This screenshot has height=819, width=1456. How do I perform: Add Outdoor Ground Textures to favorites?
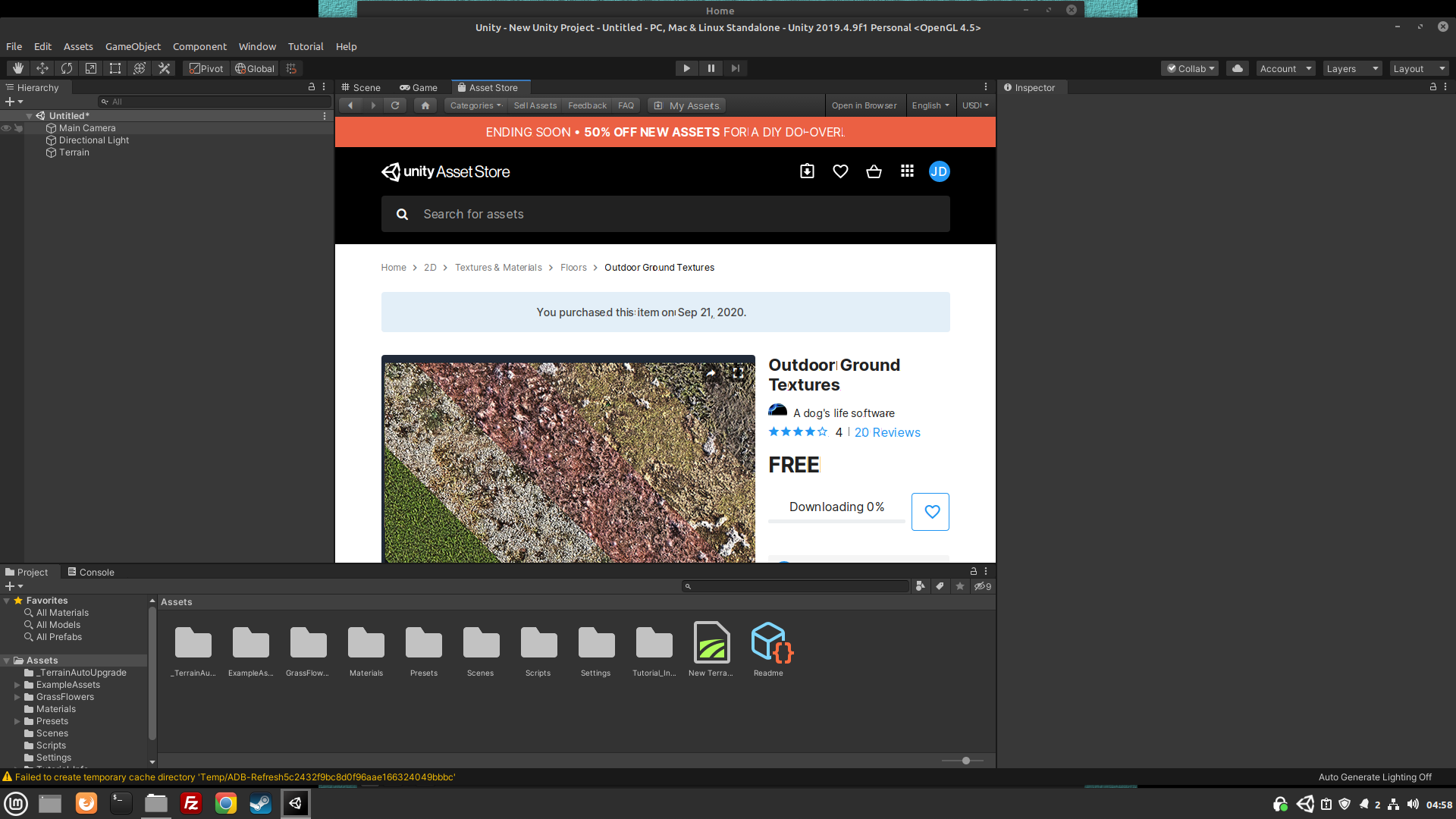pyautogui.click(x=930, y=512)
